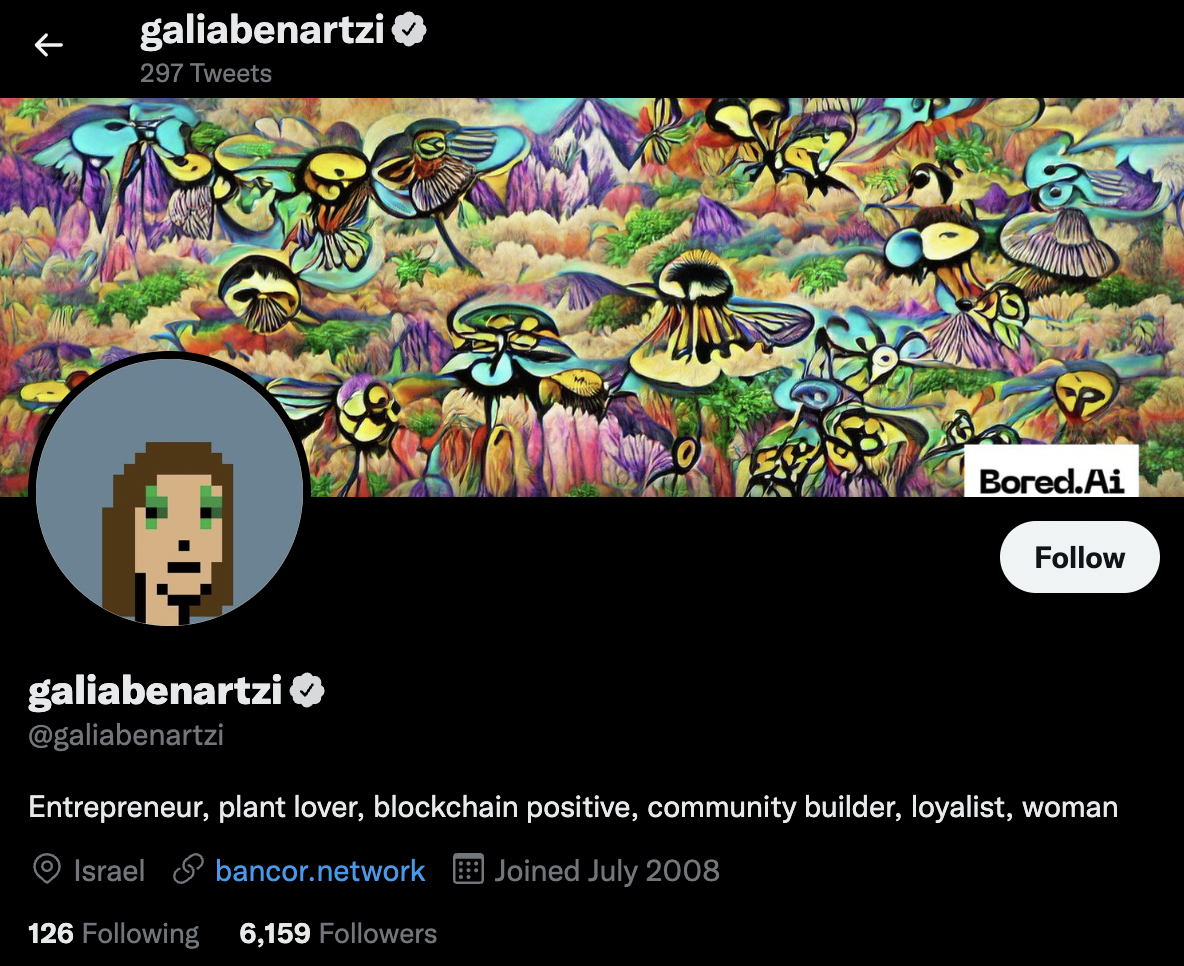Select the @galiabenartzi handle text
Screen dimensions: 1184x966
tap(126, 735)
